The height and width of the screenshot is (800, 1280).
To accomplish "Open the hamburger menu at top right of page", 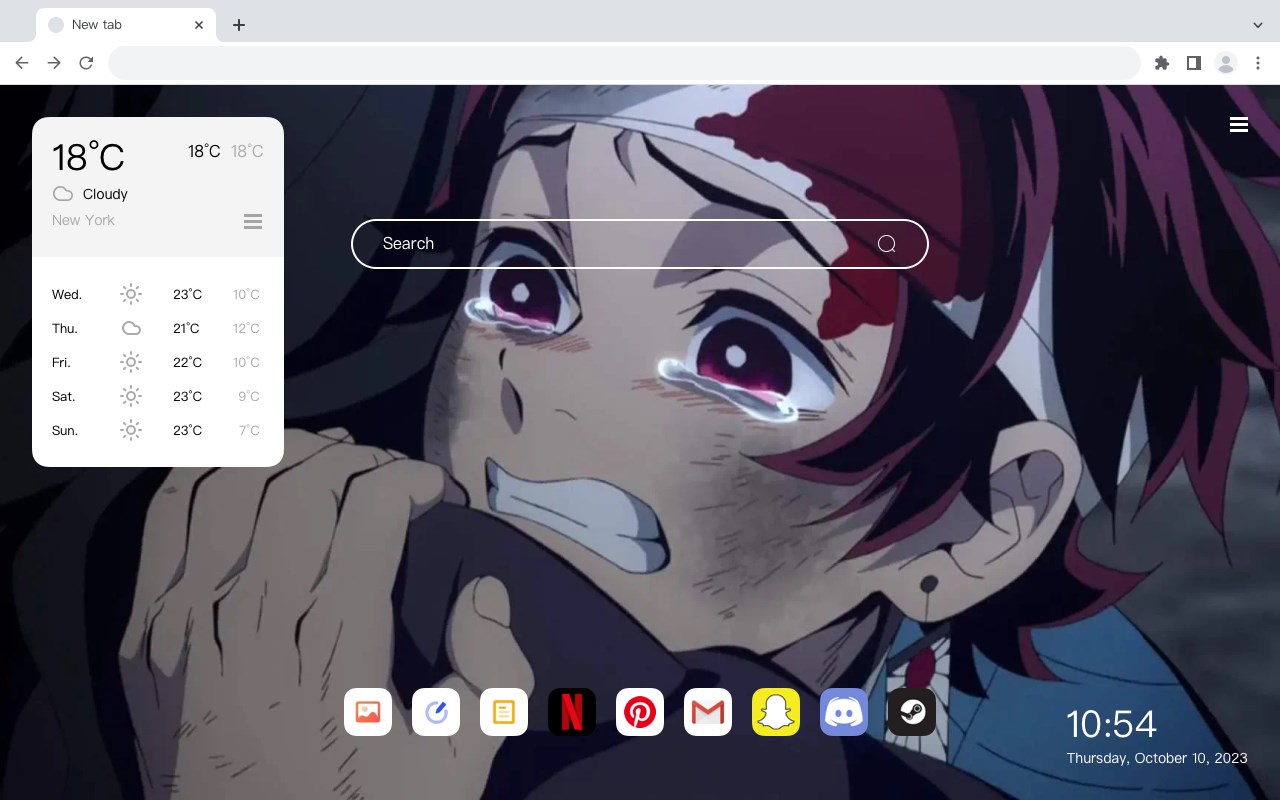I will click(x=1239, y=125).
